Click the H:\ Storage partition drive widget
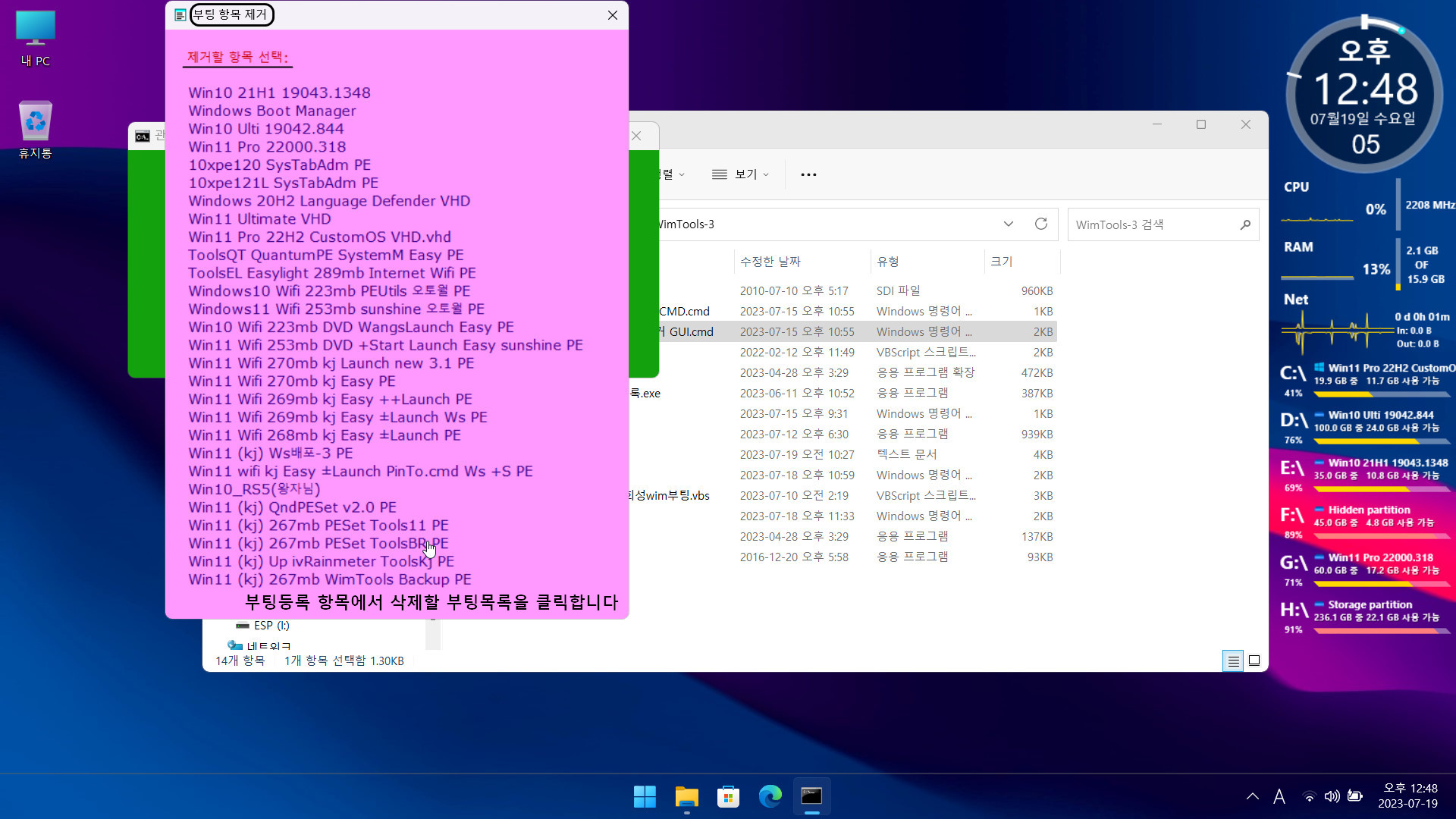This screenshot has height=819, width=1456. [x=1365, y=616]
